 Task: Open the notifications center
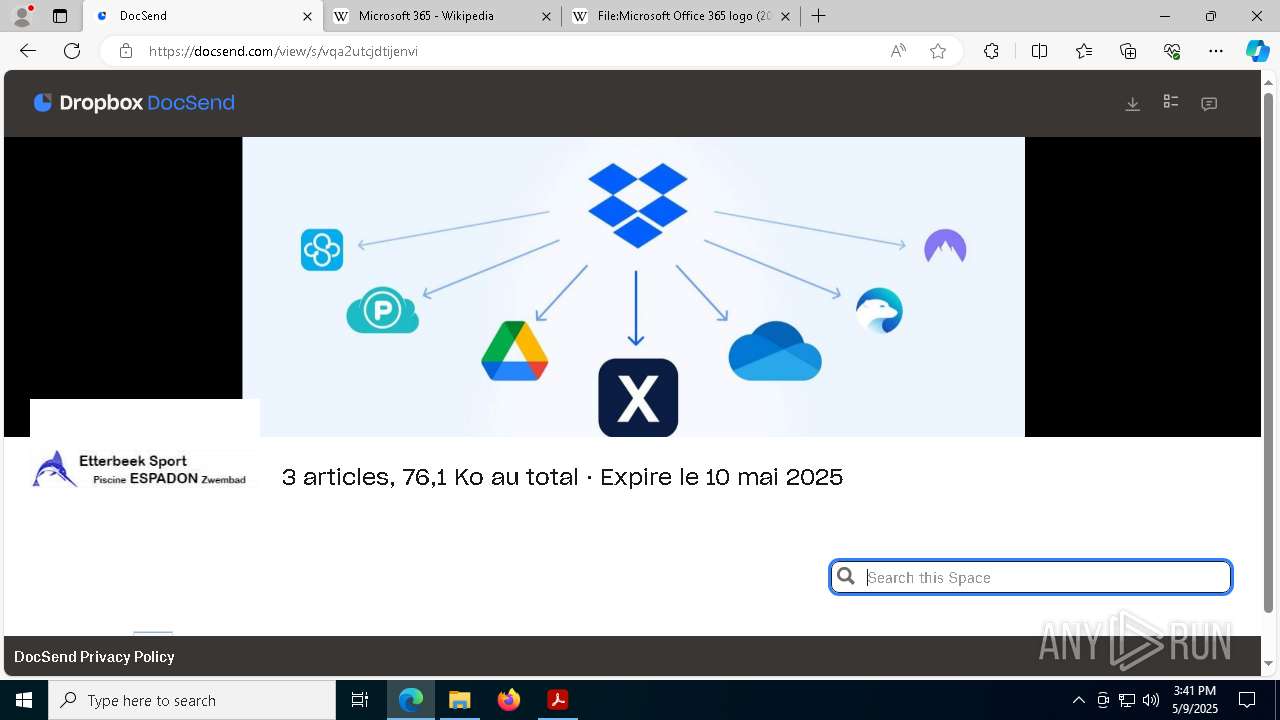[x=1247, y=700]
